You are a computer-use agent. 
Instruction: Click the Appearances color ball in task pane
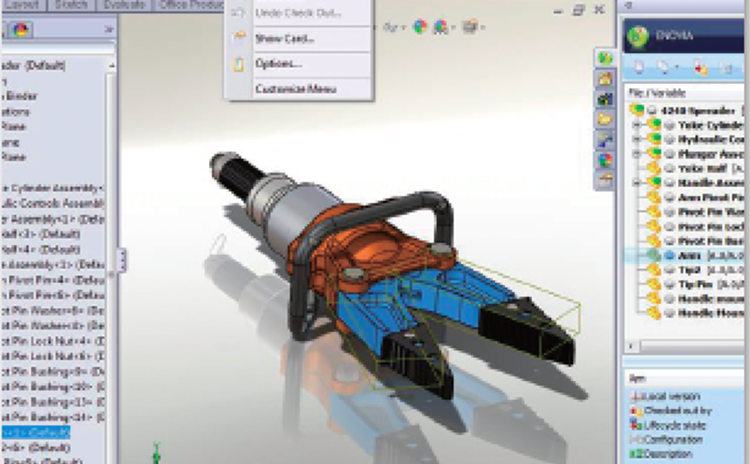click(604, 160)
